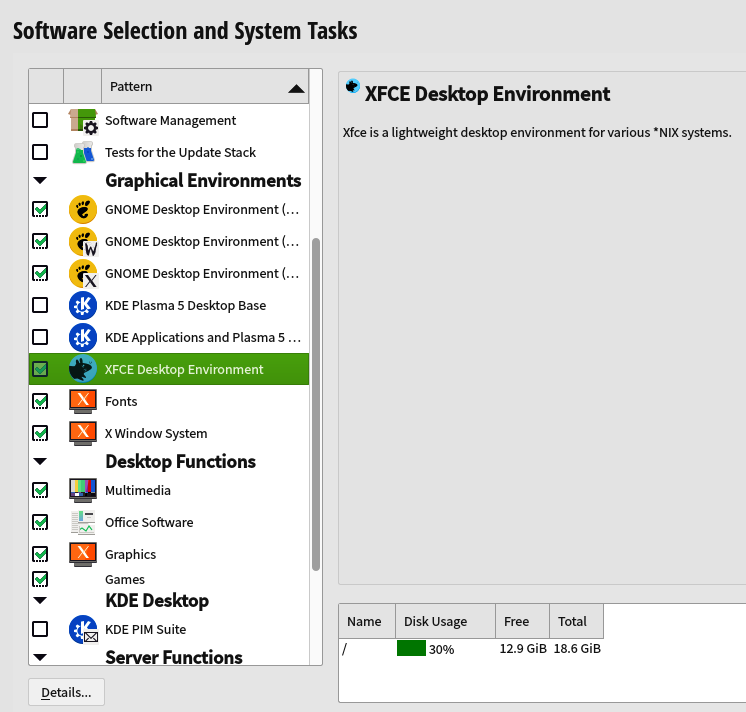Click the GNOME icon with X badge
The width and height of the screenshot is (746, 712).
pos(83,274)
